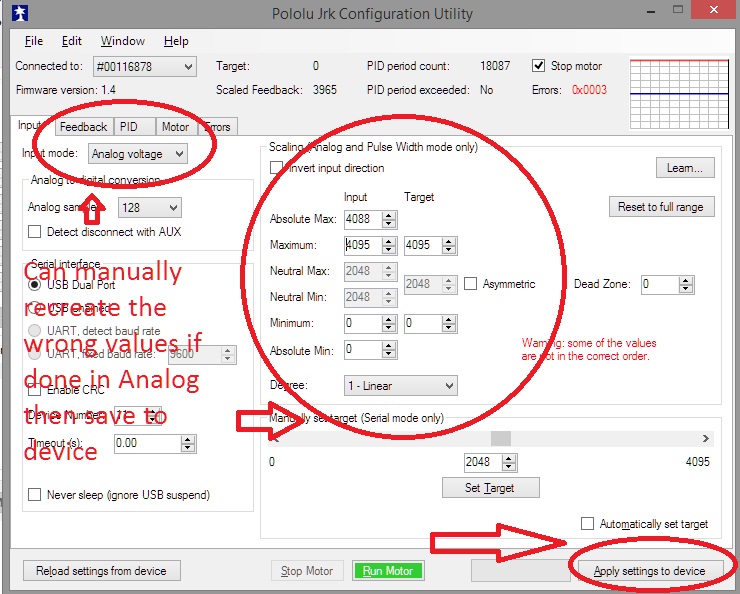Increase Absolute Min with up arrow

click(389, 346)
